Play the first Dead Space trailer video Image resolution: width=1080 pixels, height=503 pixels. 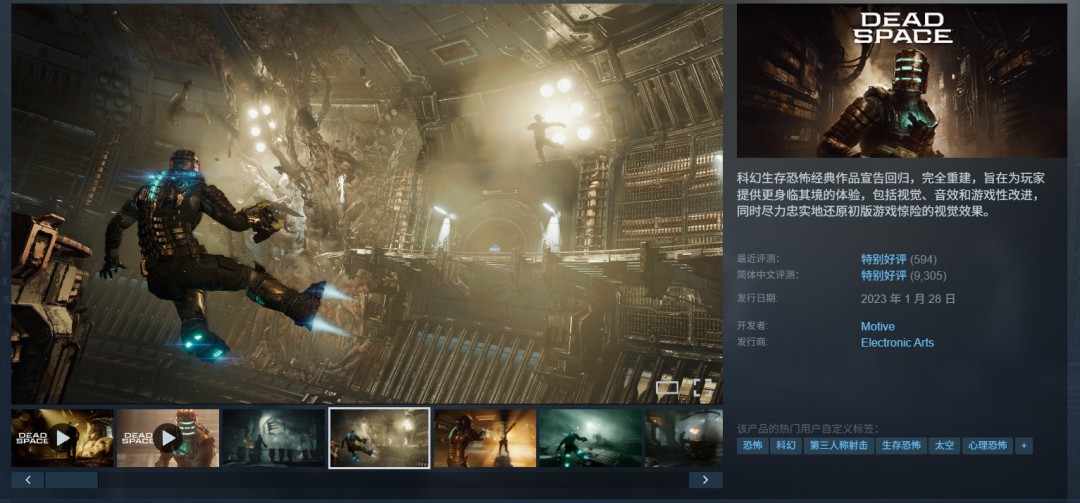[x=62, y=437]
